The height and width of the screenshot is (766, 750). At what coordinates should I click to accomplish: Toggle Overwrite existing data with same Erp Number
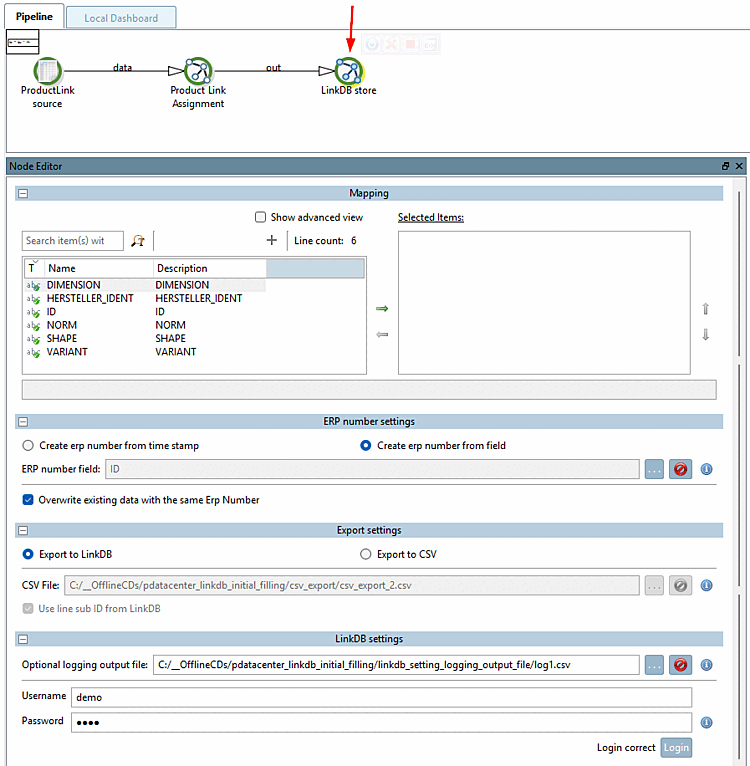(x=28, y=500)
